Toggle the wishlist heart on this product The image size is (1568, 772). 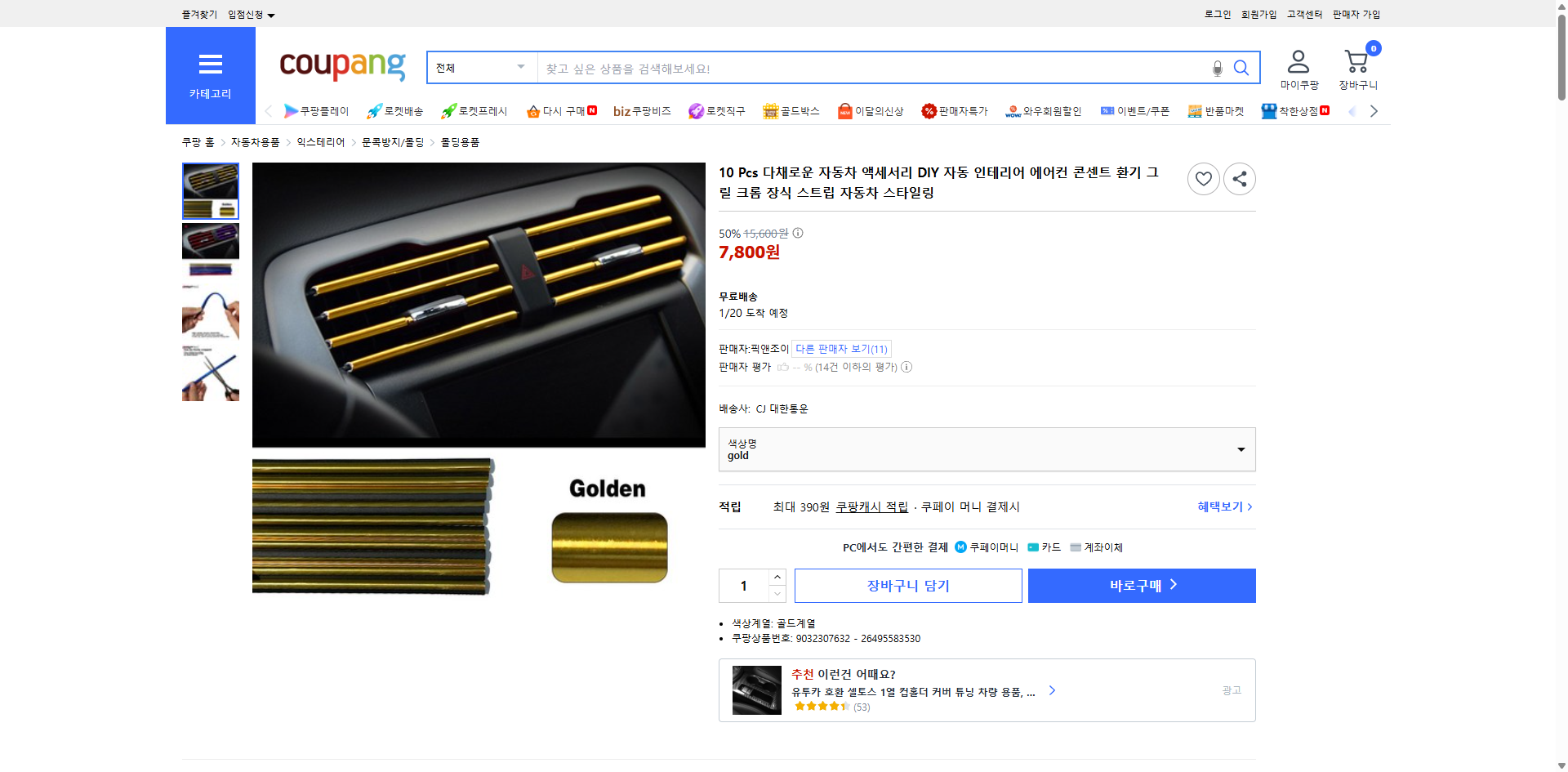tap(1203, 178)
